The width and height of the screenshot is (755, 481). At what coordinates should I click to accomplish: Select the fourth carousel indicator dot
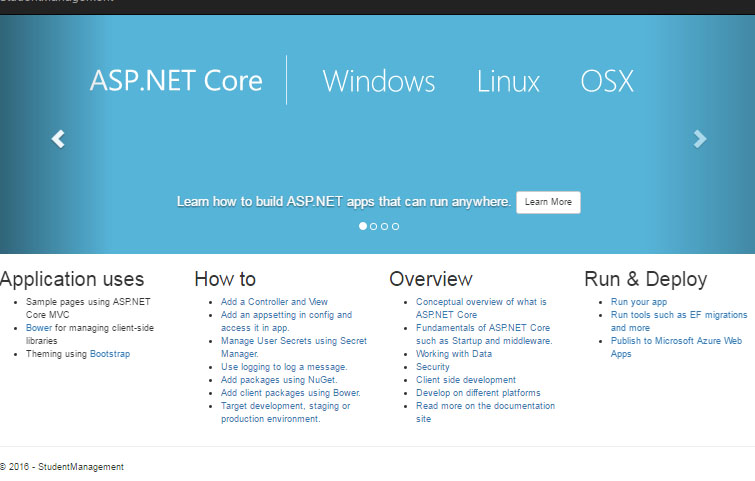tap(395, 226)
